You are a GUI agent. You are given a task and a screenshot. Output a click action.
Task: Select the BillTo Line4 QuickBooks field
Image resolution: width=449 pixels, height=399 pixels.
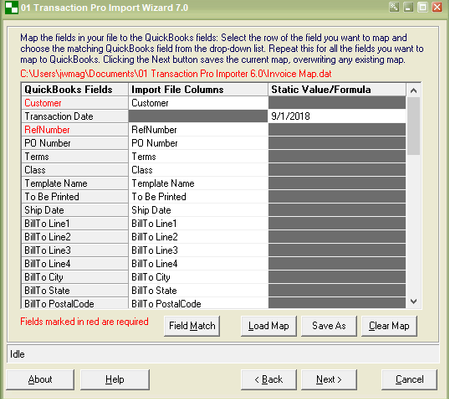click(x=75, y=264)
